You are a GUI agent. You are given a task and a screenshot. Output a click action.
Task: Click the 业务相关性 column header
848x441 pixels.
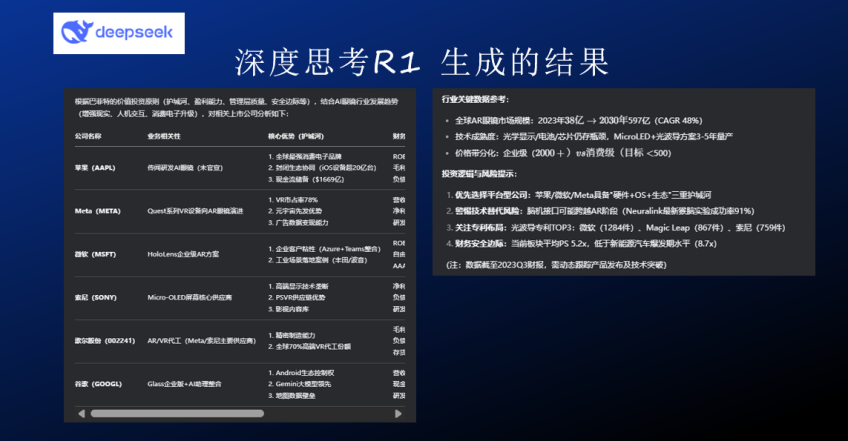click(164, 136)
